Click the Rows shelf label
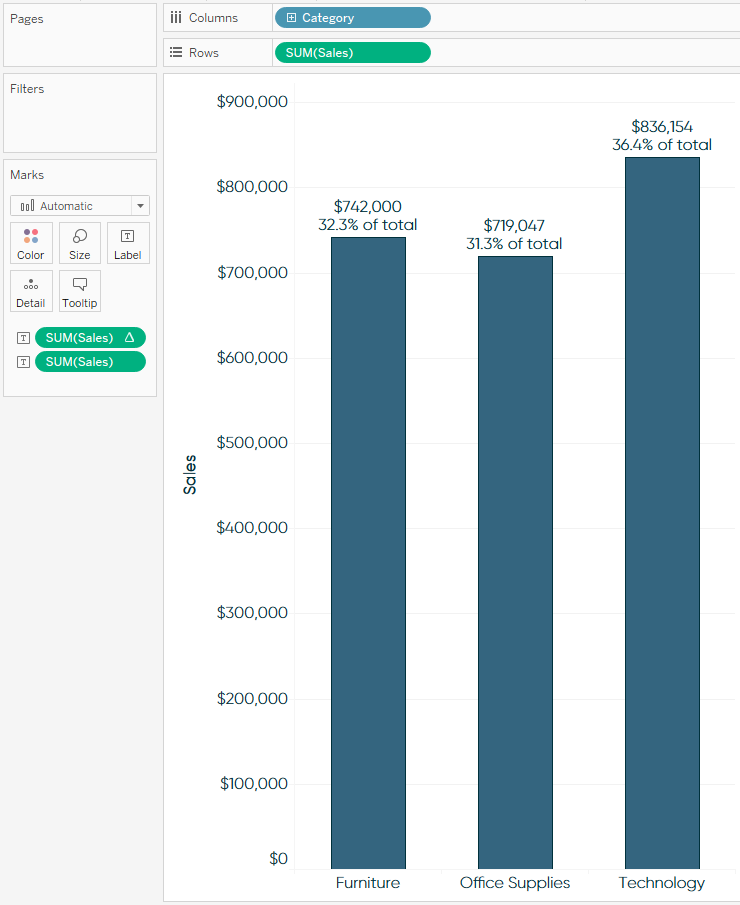Viewport: 740px width, 905px height. [204, 53]
